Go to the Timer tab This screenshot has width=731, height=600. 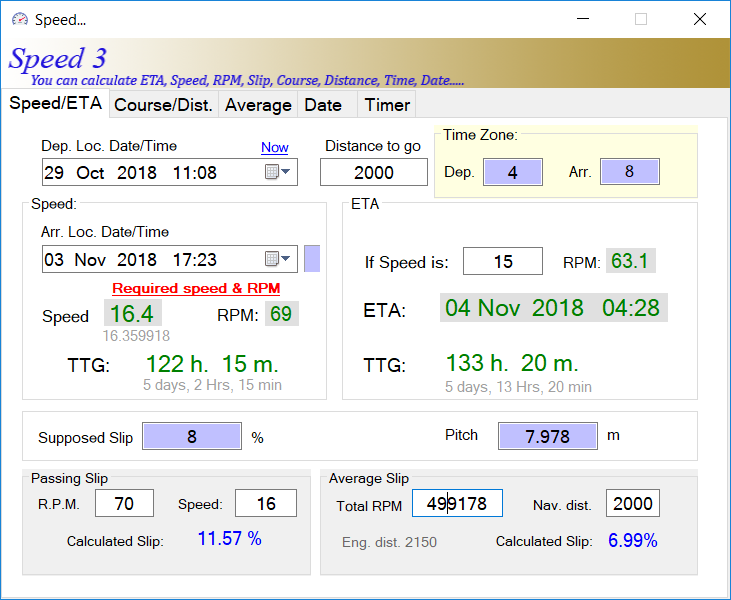coord(387,105)
